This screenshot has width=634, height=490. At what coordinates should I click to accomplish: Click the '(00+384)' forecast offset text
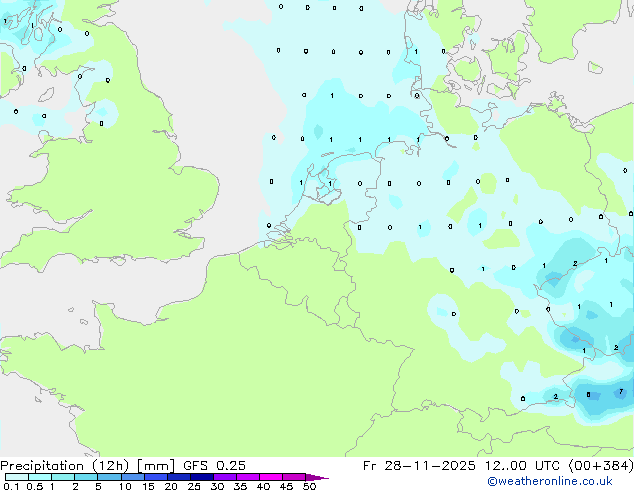click(x=601, y=466)
